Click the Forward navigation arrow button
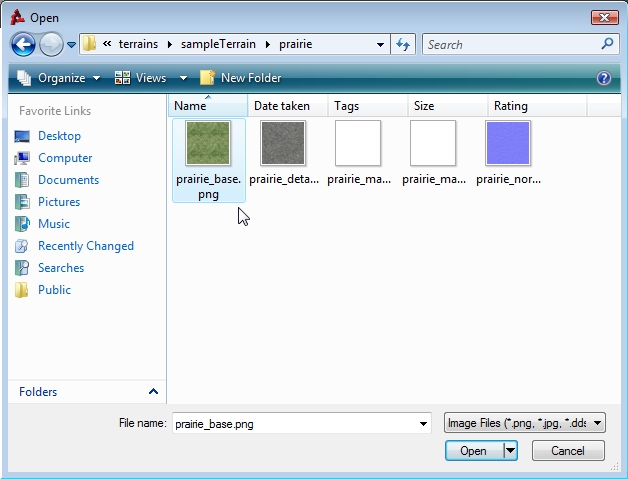This screenshot has height=479, width=628. coord(50,44)
